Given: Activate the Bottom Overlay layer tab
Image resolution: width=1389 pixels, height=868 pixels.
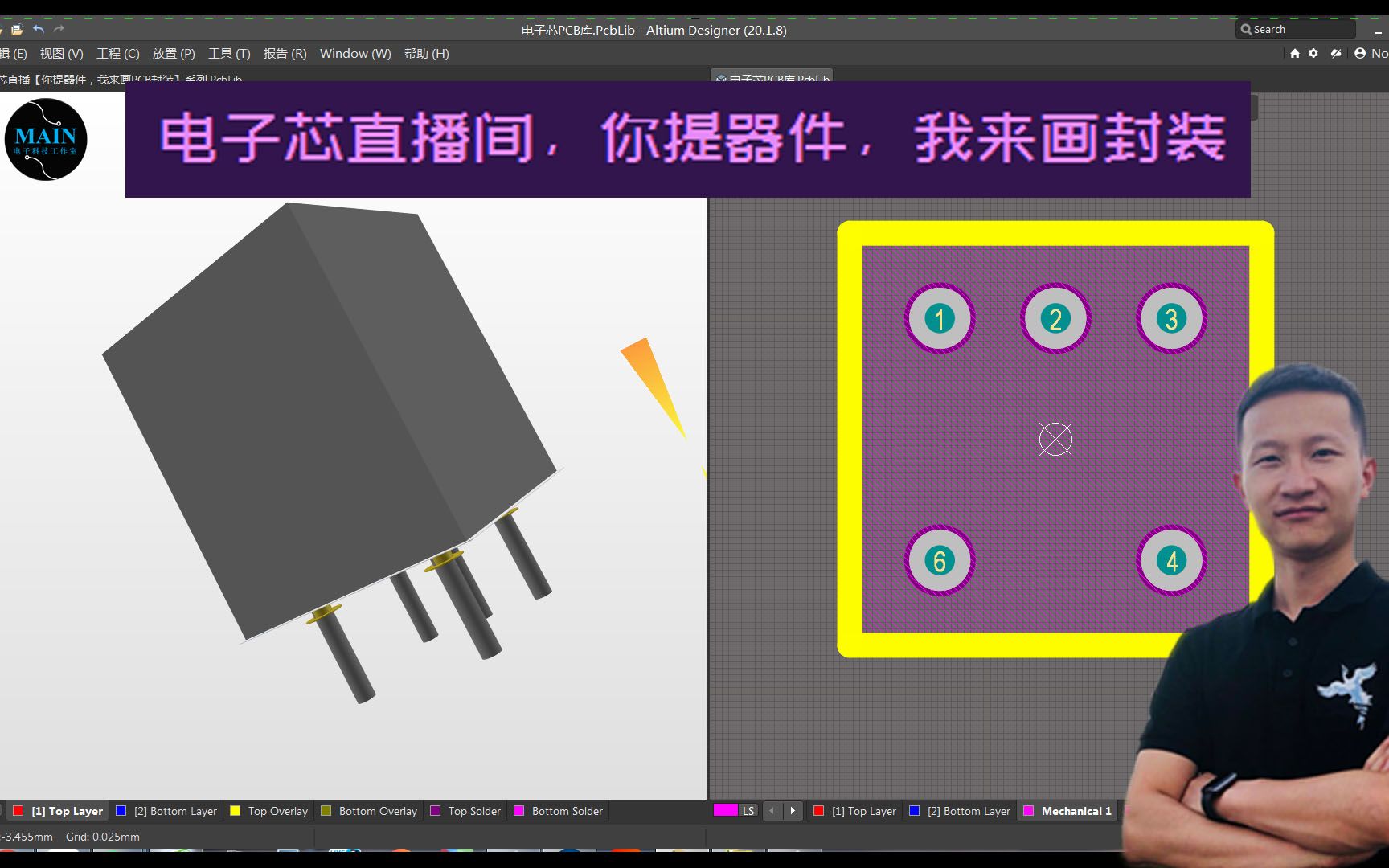Looking at the screenshot, I should [x=369, y=811].
